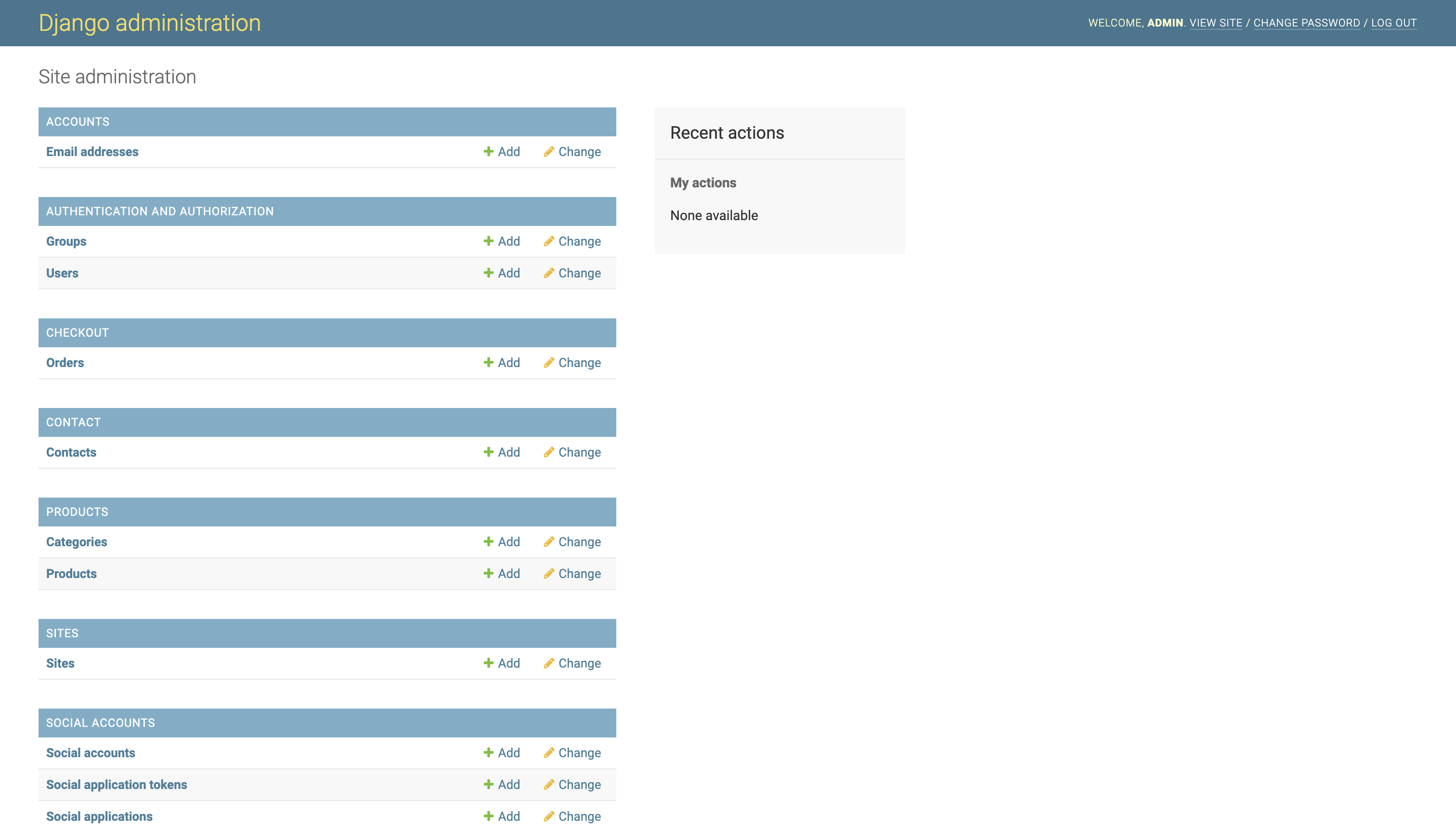Image resolution: width=1456 pixels, height=828 pixels.
Task: Open the Checkout section header link
Action: [x=78, y=333]
